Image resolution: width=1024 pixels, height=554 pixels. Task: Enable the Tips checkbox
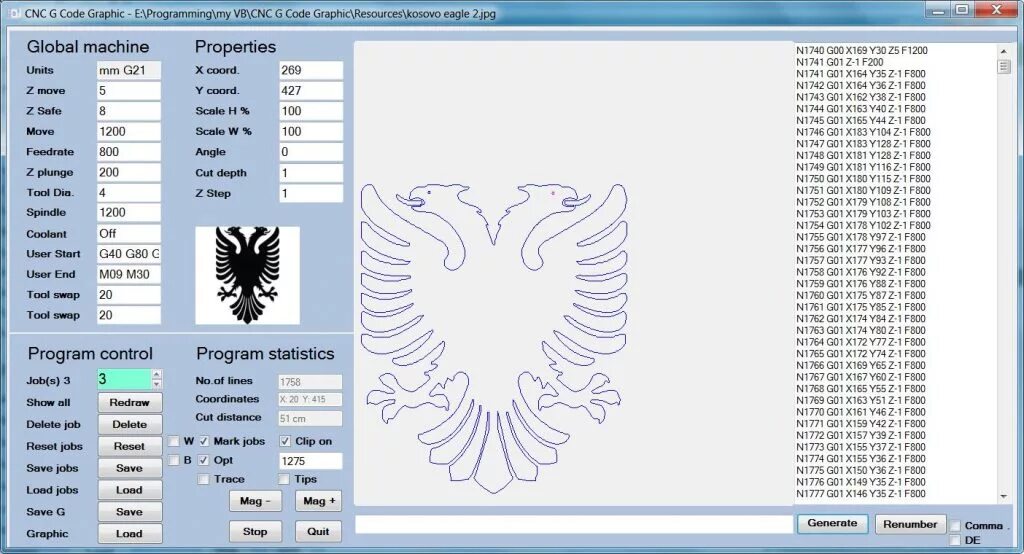pos(283,480)
